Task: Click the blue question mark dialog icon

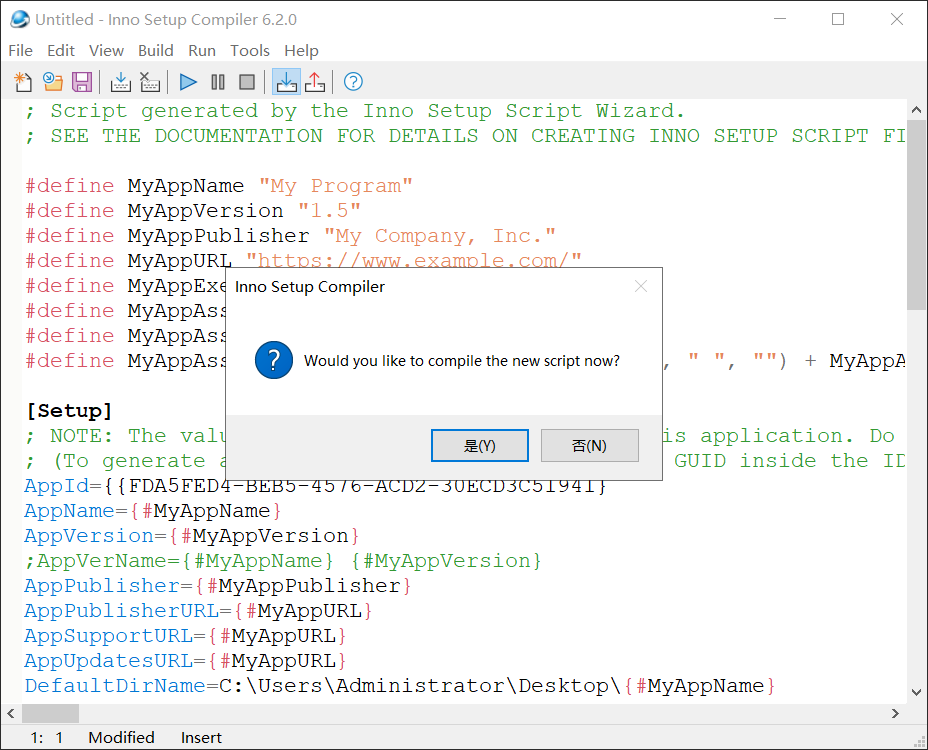Action: pyautogui.click(x=273, y=360)
